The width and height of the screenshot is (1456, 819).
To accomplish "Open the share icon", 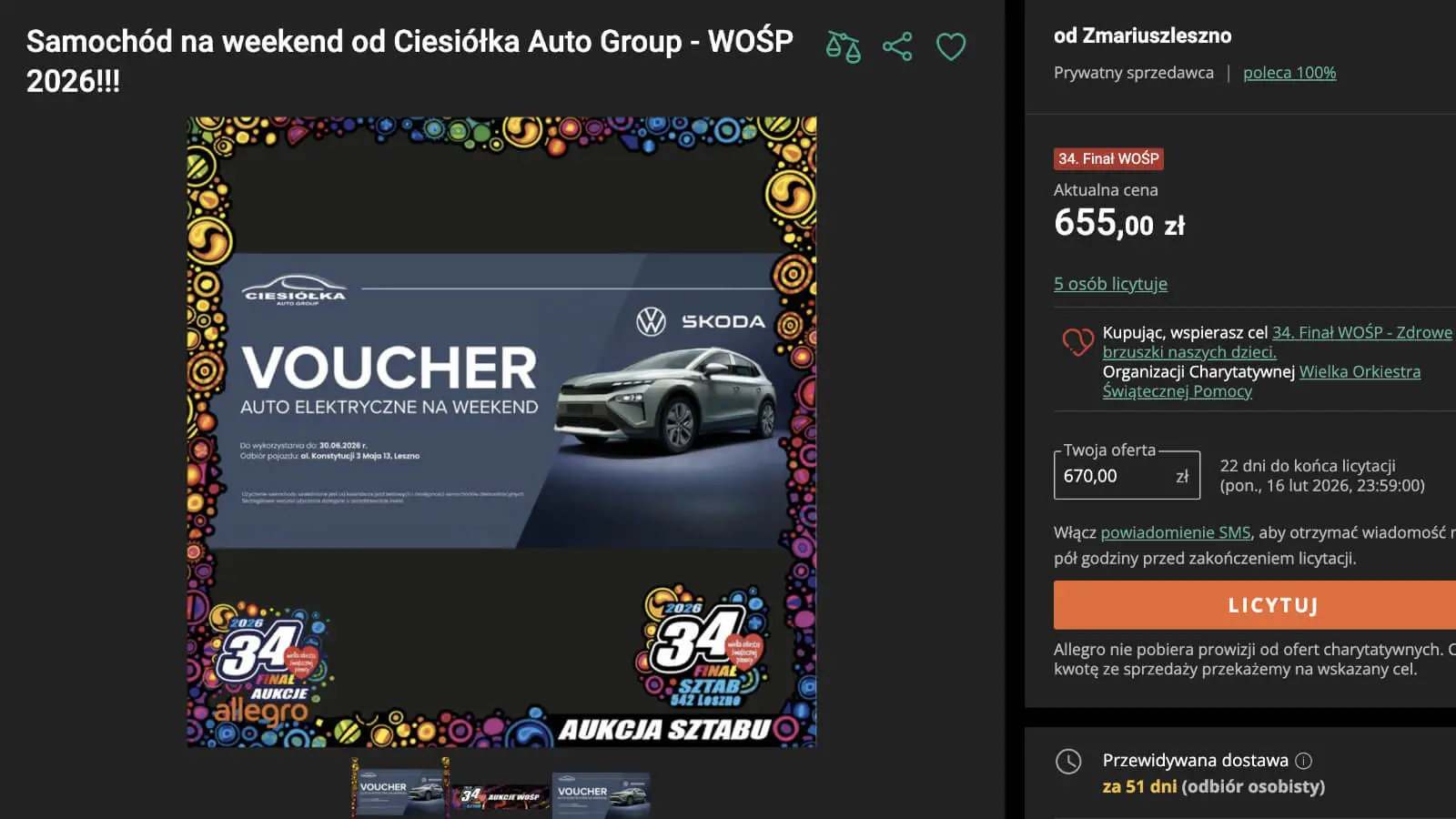I will 897,46.
